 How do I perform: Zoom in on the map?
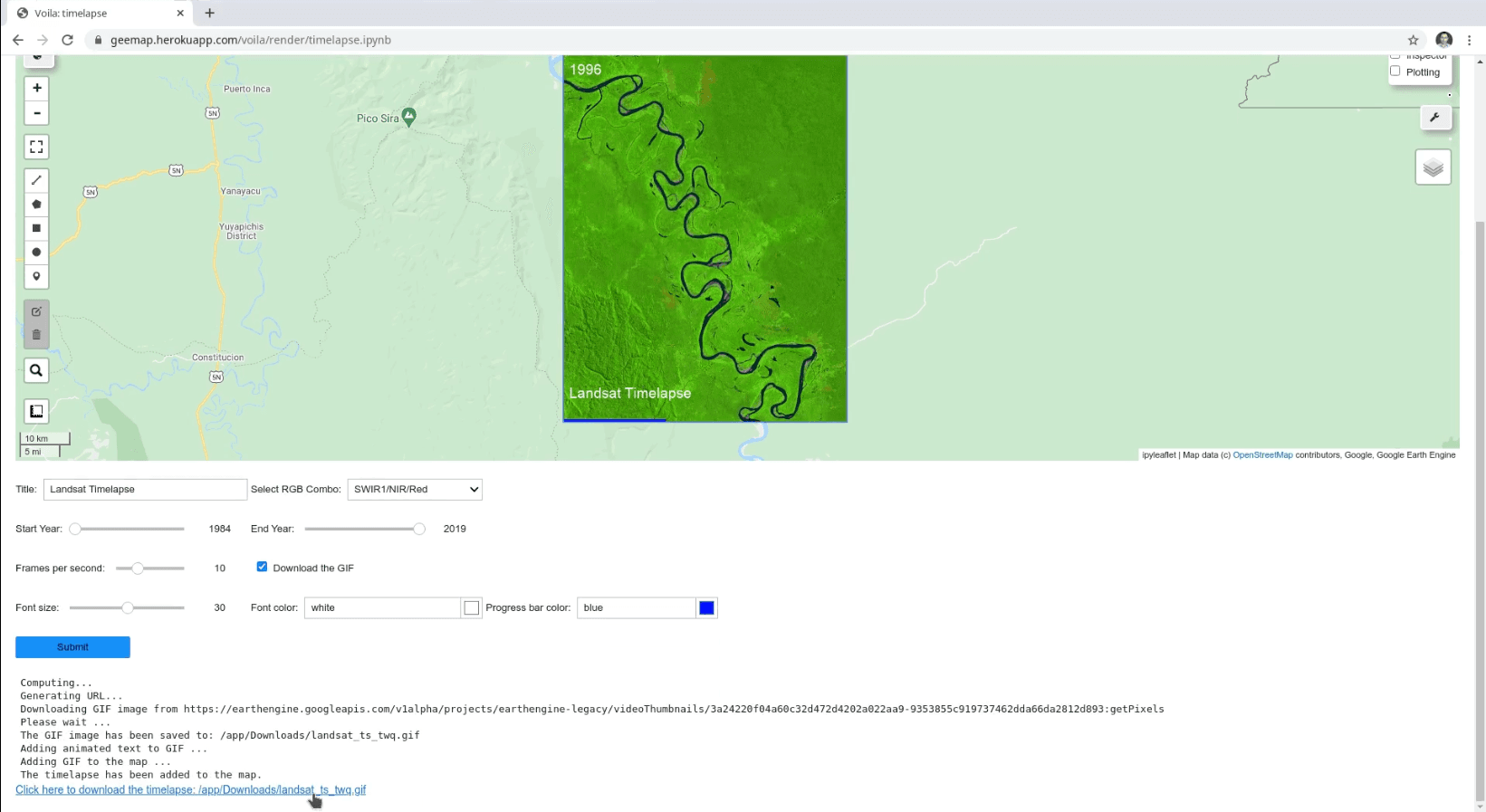(x=36, y=88)
